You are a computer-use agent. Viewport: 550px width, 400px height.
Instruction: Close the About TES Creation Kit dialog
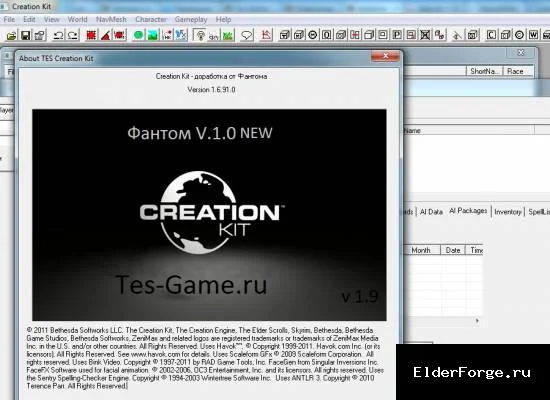pos(385,56)
